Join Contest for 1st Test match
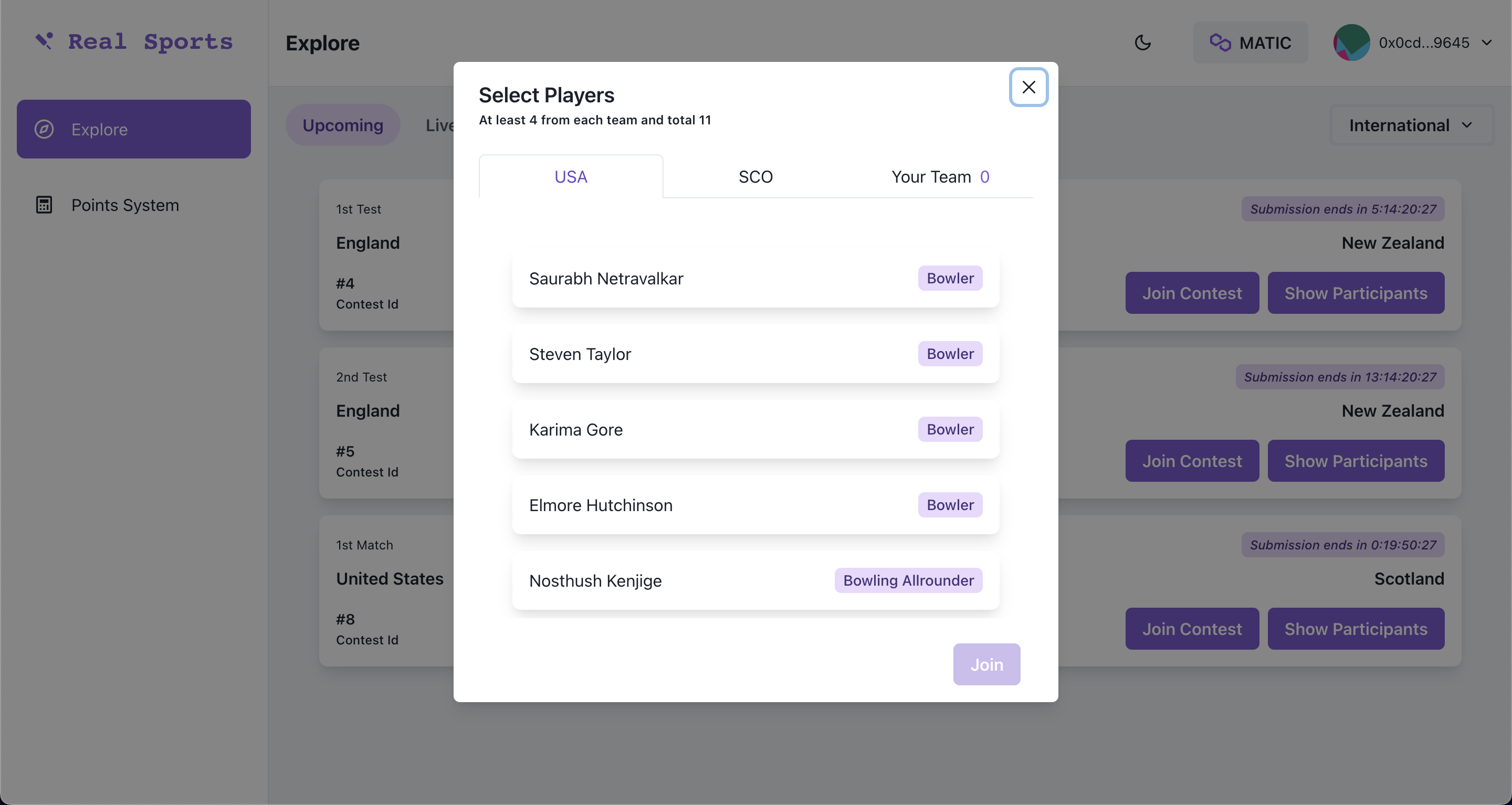The height and width of the screenshot is (805, 1512). [x=1192, y=293]
